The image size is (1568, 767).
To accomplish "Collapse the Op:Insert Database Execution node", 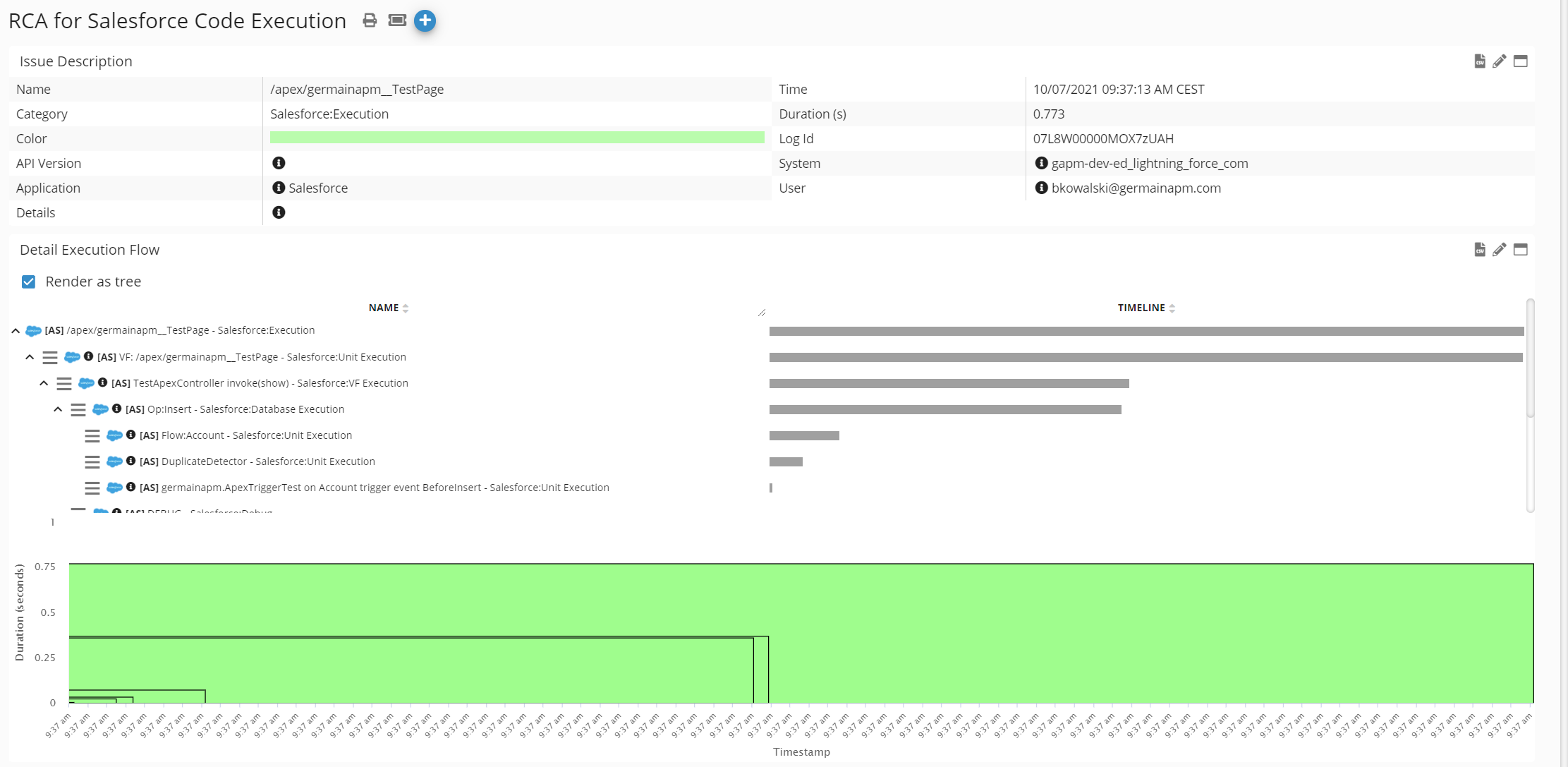I will pyautogui.click(x=58, y=410).
